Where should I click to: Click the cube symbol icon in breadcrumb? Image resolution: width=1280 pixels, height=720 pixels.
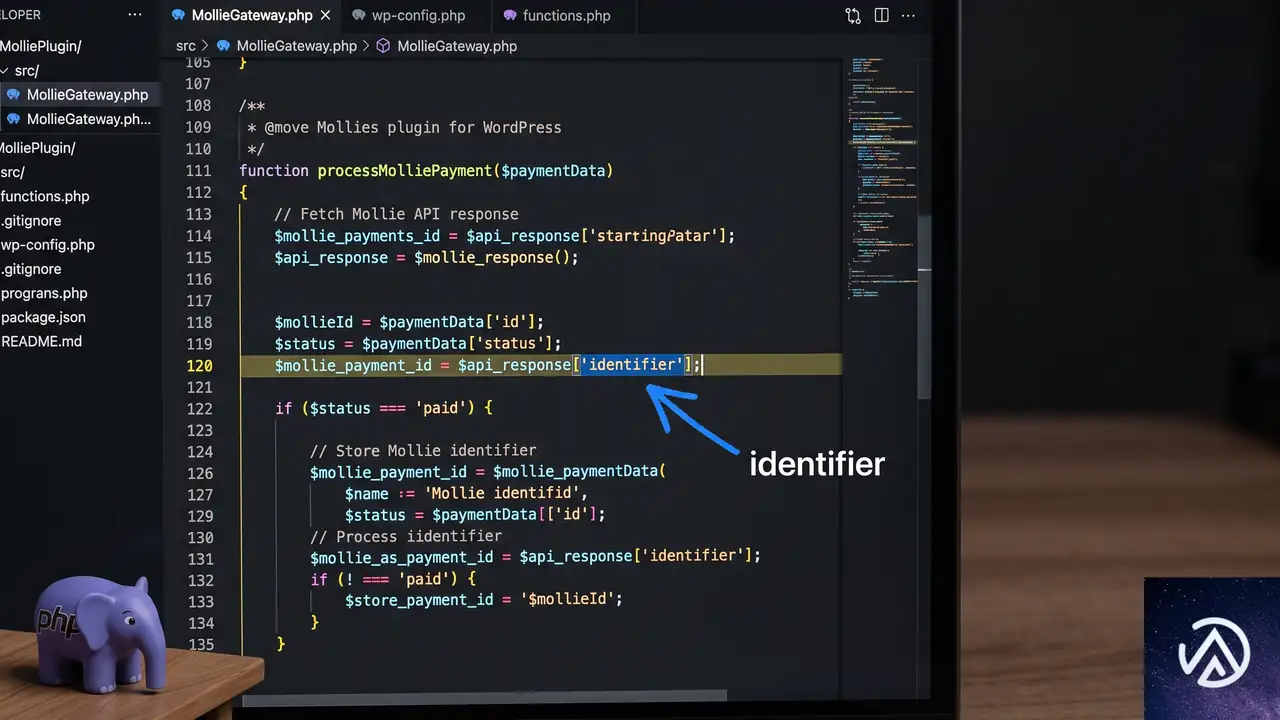coord(383,46)
